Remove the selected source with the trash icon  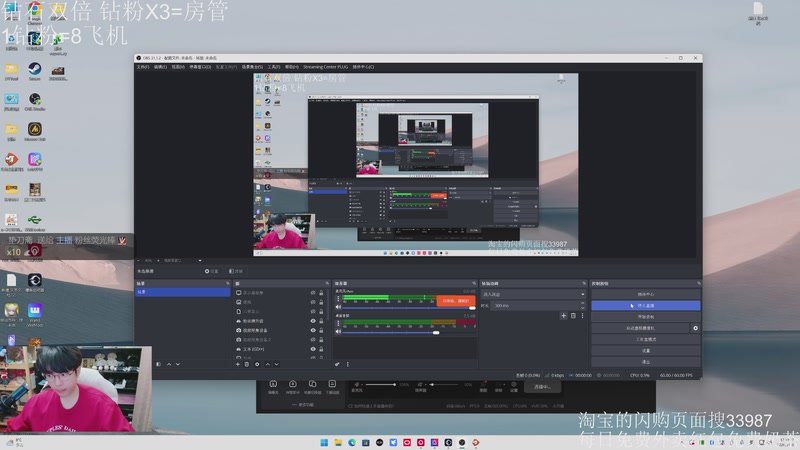point(247,364)
